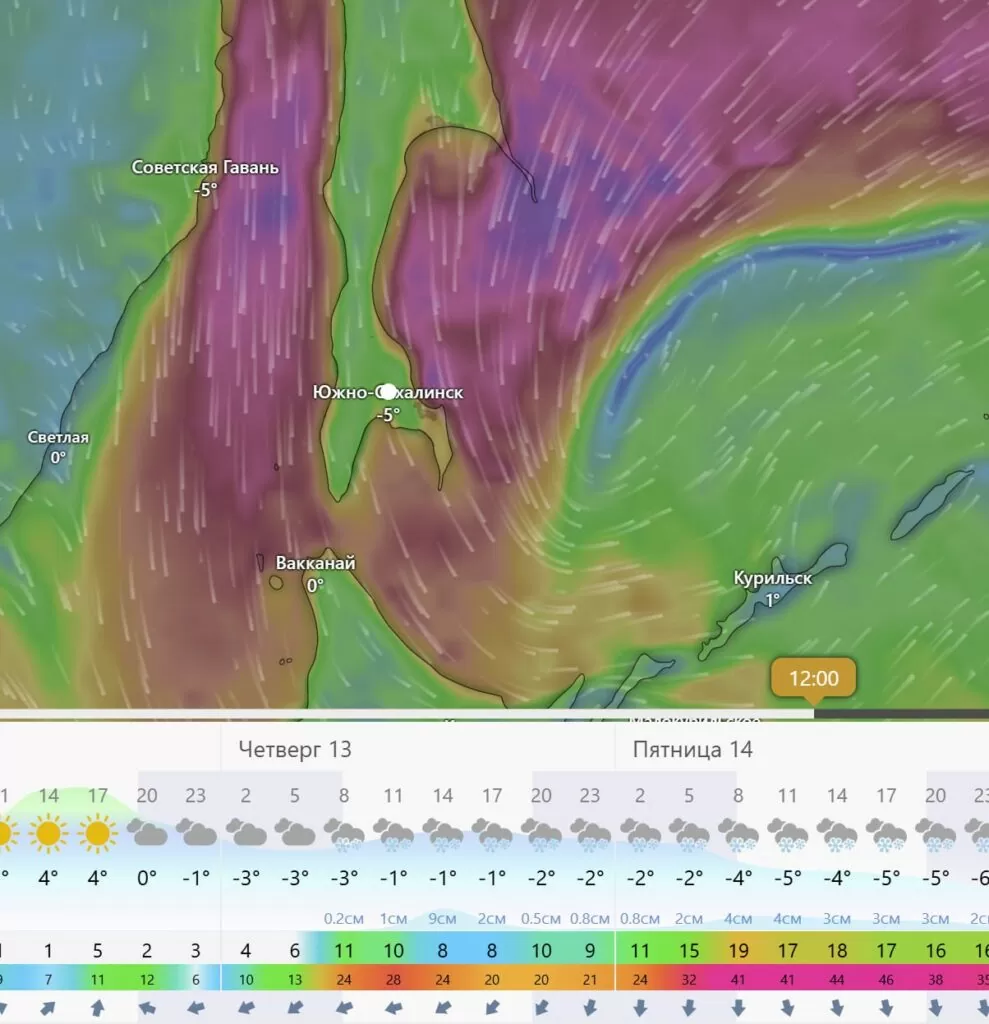Click the cloud icon at Wednesday hour 20

147,833
